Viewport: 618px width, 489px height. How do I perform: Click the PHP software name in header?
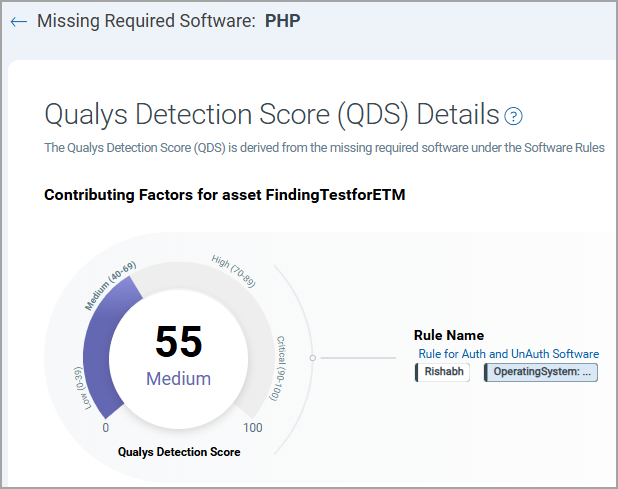tap(283, 21)
